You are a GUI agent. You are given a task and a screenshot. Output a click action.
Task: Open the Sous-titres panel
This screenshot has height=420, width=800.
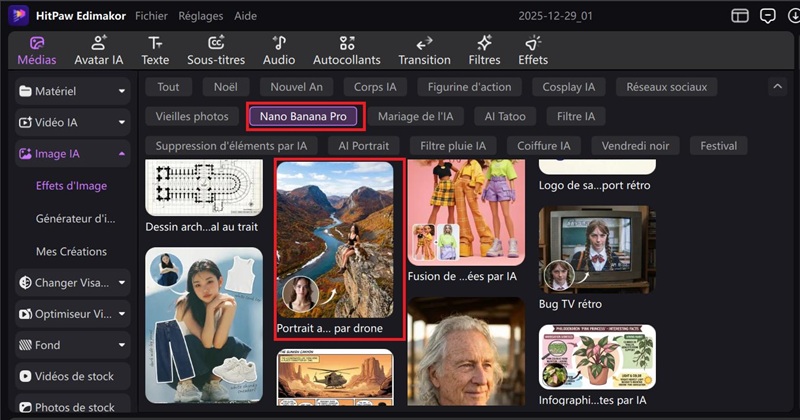[217, 50]
